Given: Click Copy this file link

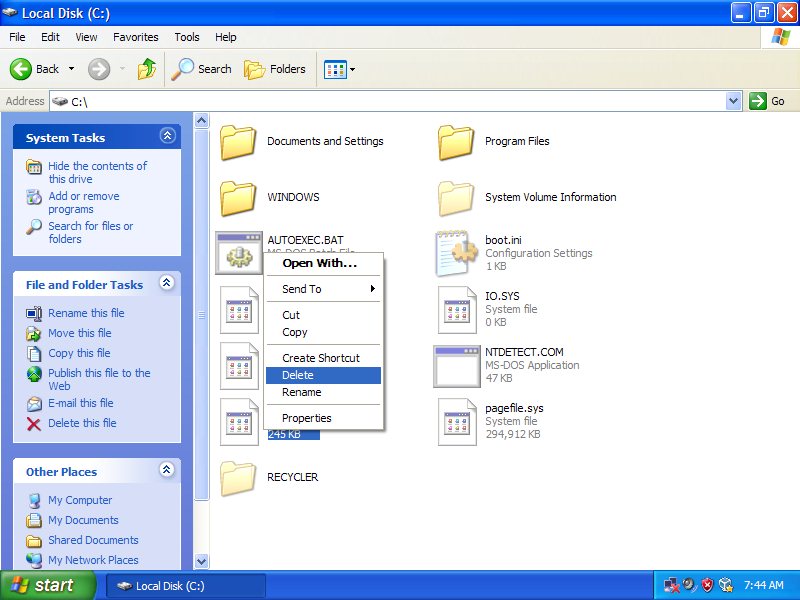Looking at the screenshot, I should [79, 353].
